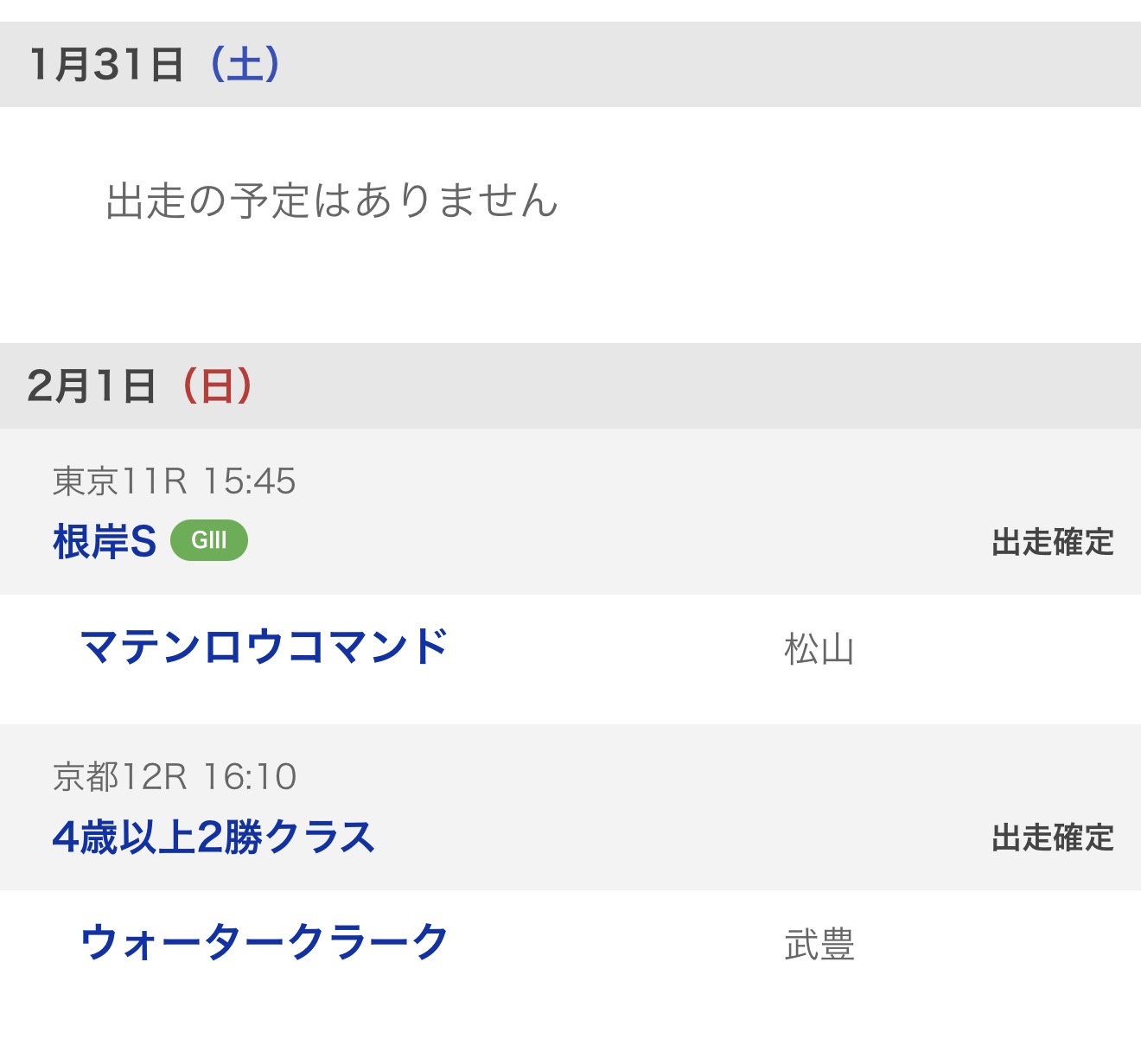Click the 16:10 start time
1141x1064 pixels.
coord(249,777)
